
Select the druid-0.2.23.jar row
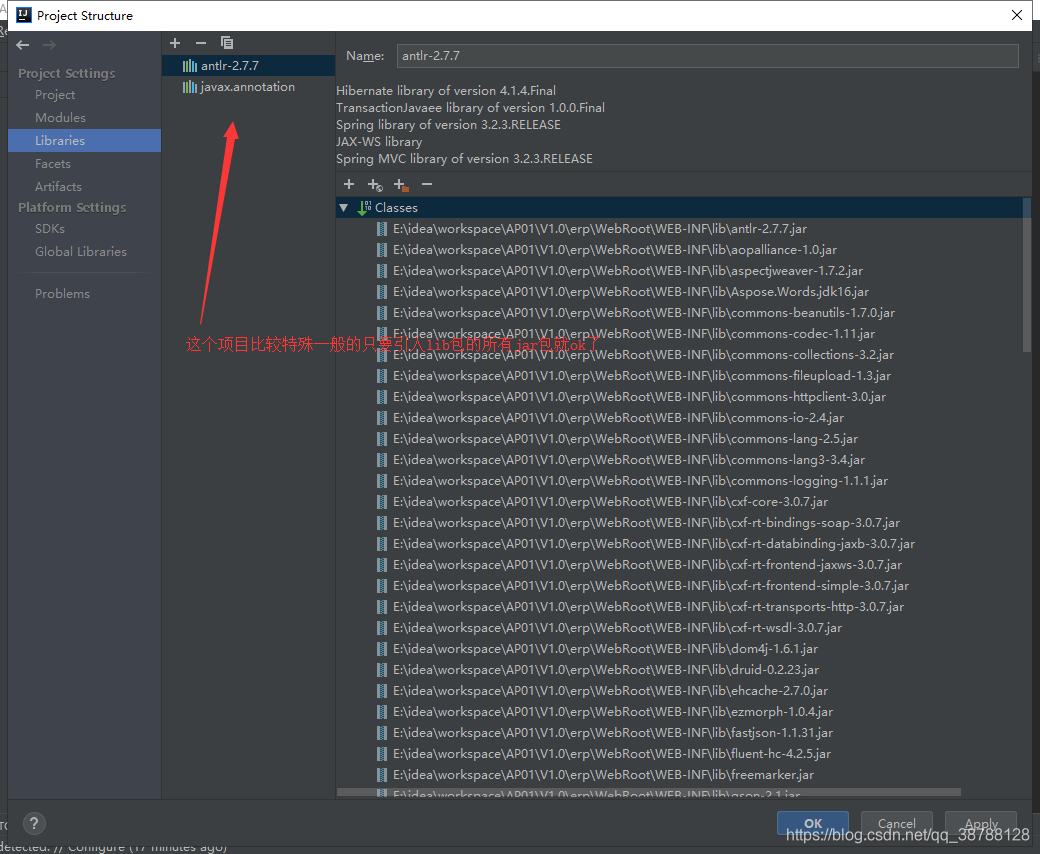679,670
